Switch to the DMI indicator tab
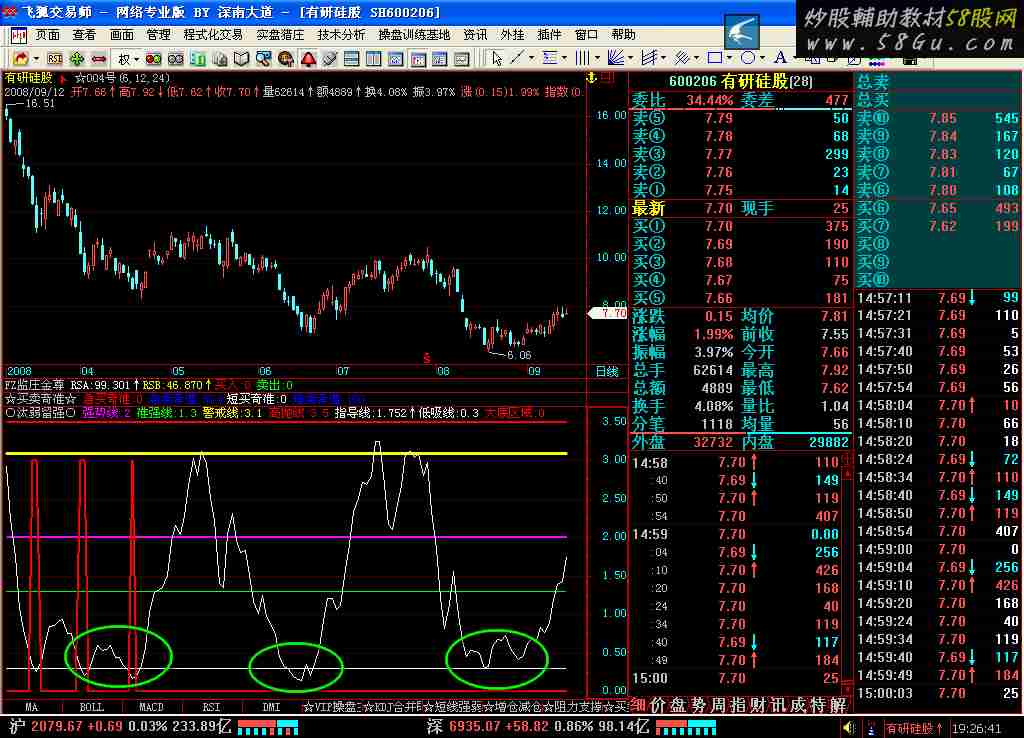This screenshot has height=738, width=1024. click(271, 707)
